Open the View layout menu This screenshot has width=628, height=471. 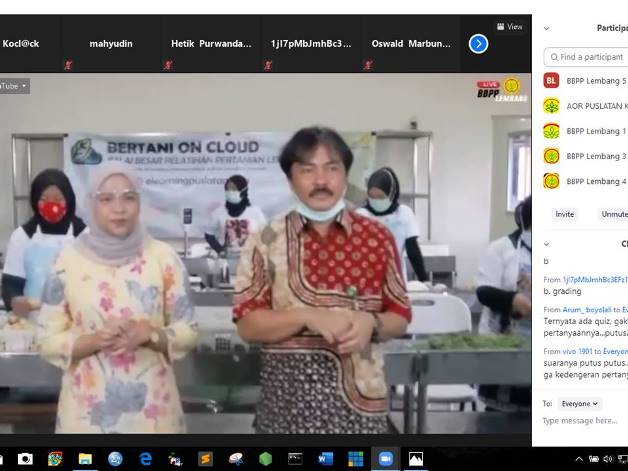tap(510, 27)
